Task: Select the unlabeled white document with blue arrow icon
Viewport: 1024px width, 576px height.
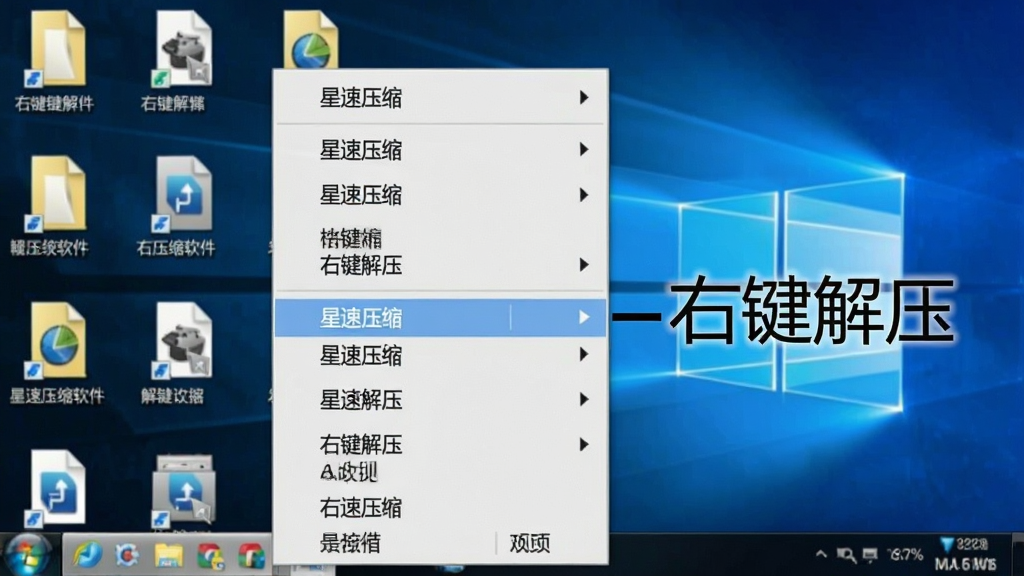Action: [56, 487]
